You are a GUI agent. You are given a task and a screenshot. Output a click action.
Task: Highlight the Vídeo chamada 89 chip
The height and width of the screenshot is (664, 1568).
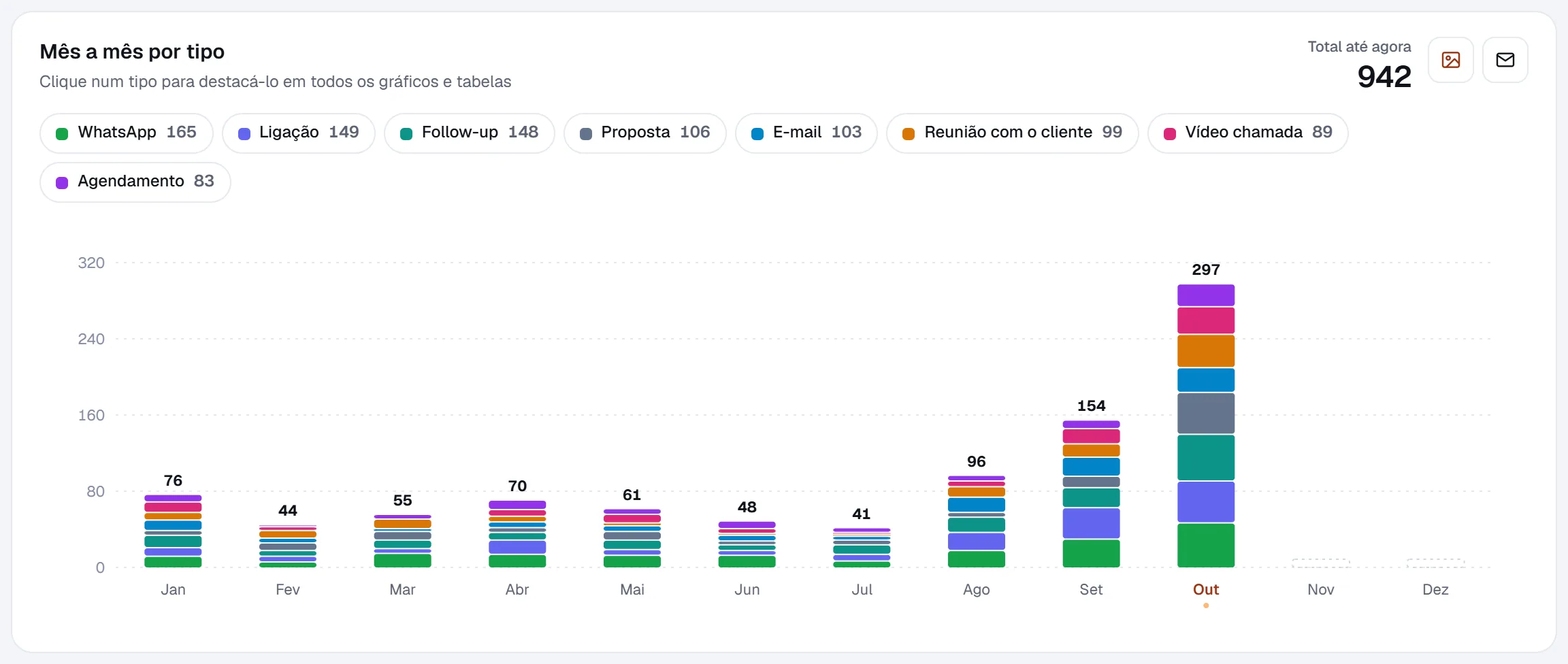[1247, 133]
